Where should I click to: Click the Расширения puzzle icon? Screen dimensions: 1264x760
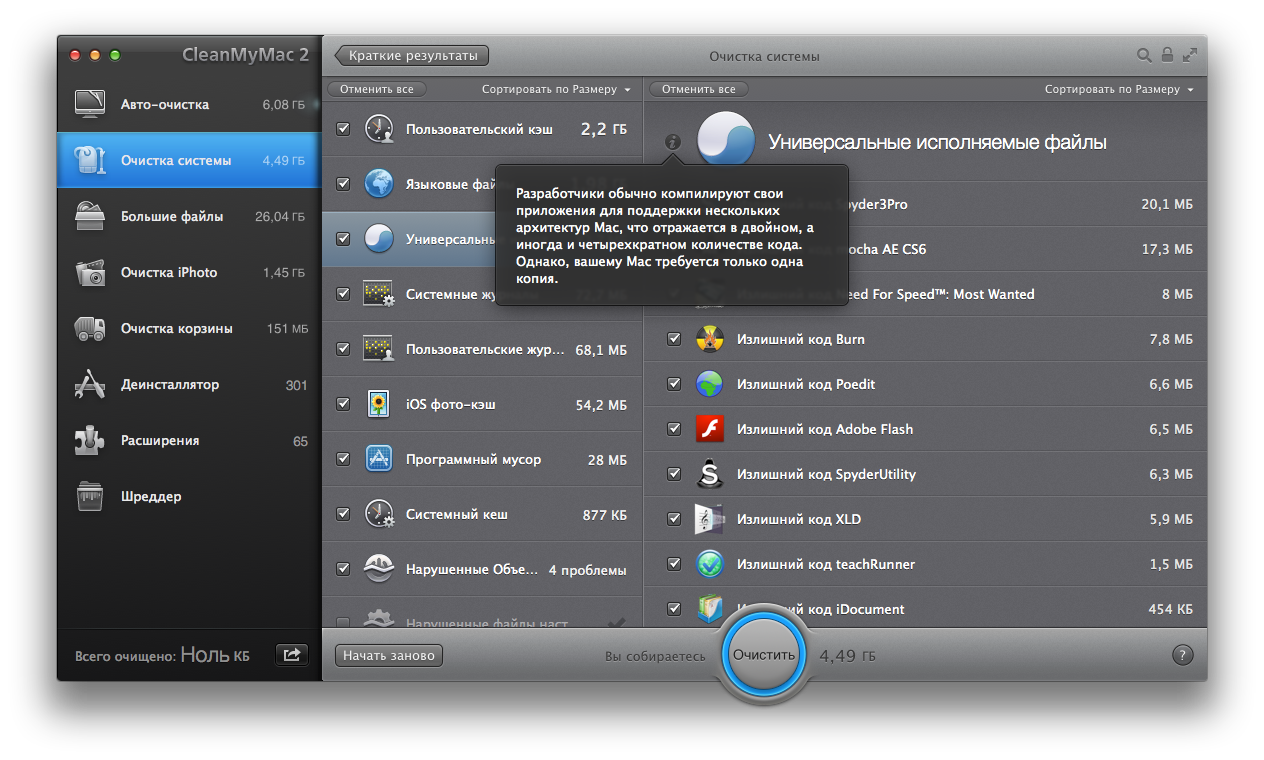(x=90, y=440)
